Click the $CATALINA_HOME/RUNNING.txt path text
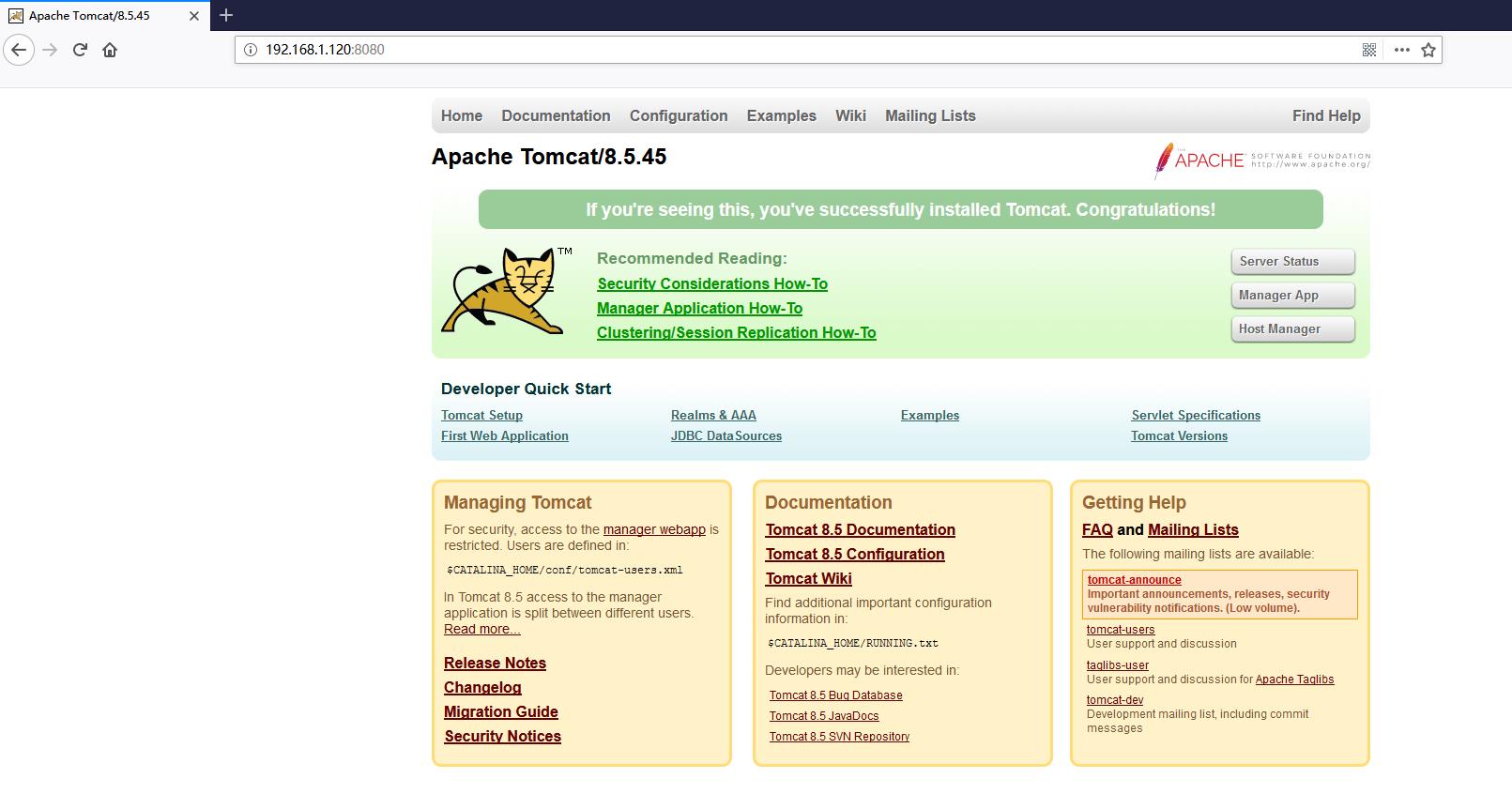 (853, 643)
